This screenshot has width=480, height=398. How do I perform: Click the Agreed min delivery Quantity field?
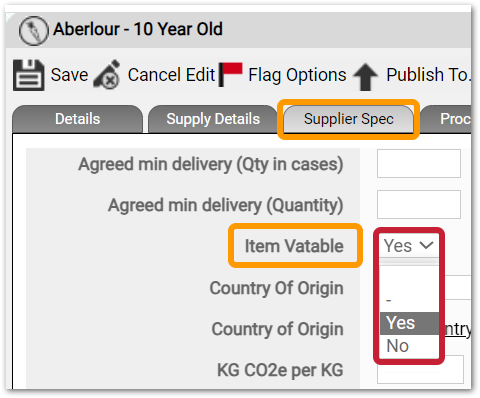419,205
